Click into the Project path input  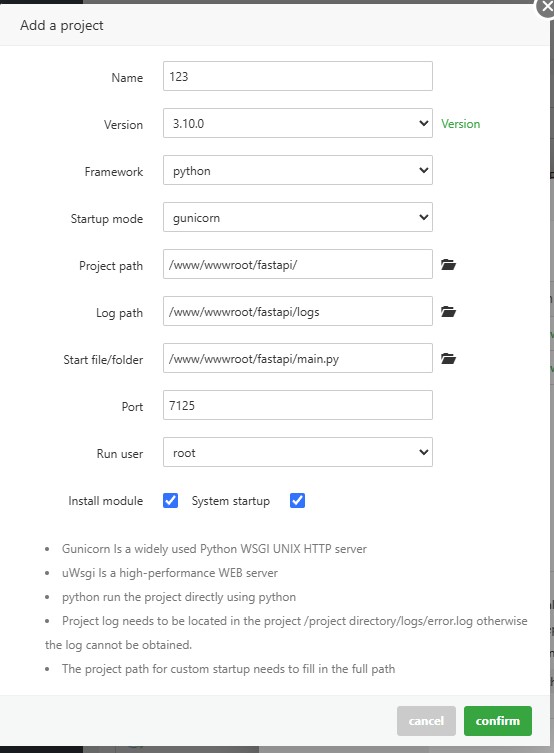(x=298, y=264)
